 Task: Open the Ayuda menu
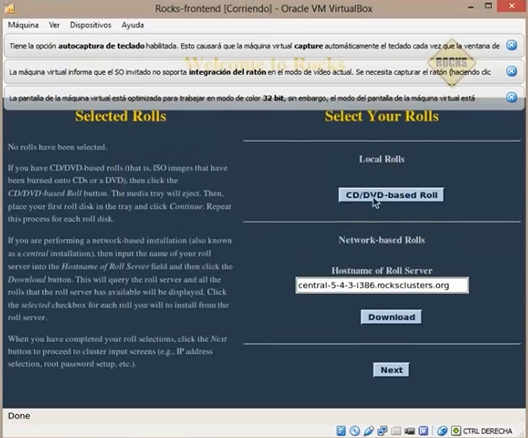tap(133, 25)
